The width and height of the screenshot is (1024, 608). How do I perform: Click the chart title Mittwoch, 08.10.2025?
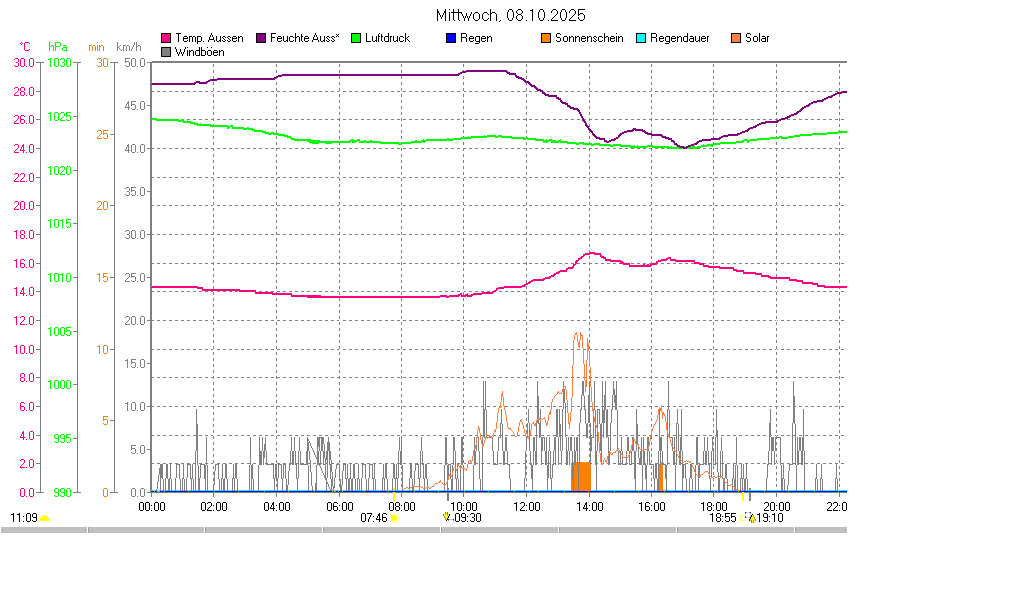click(x=511, y=16)
